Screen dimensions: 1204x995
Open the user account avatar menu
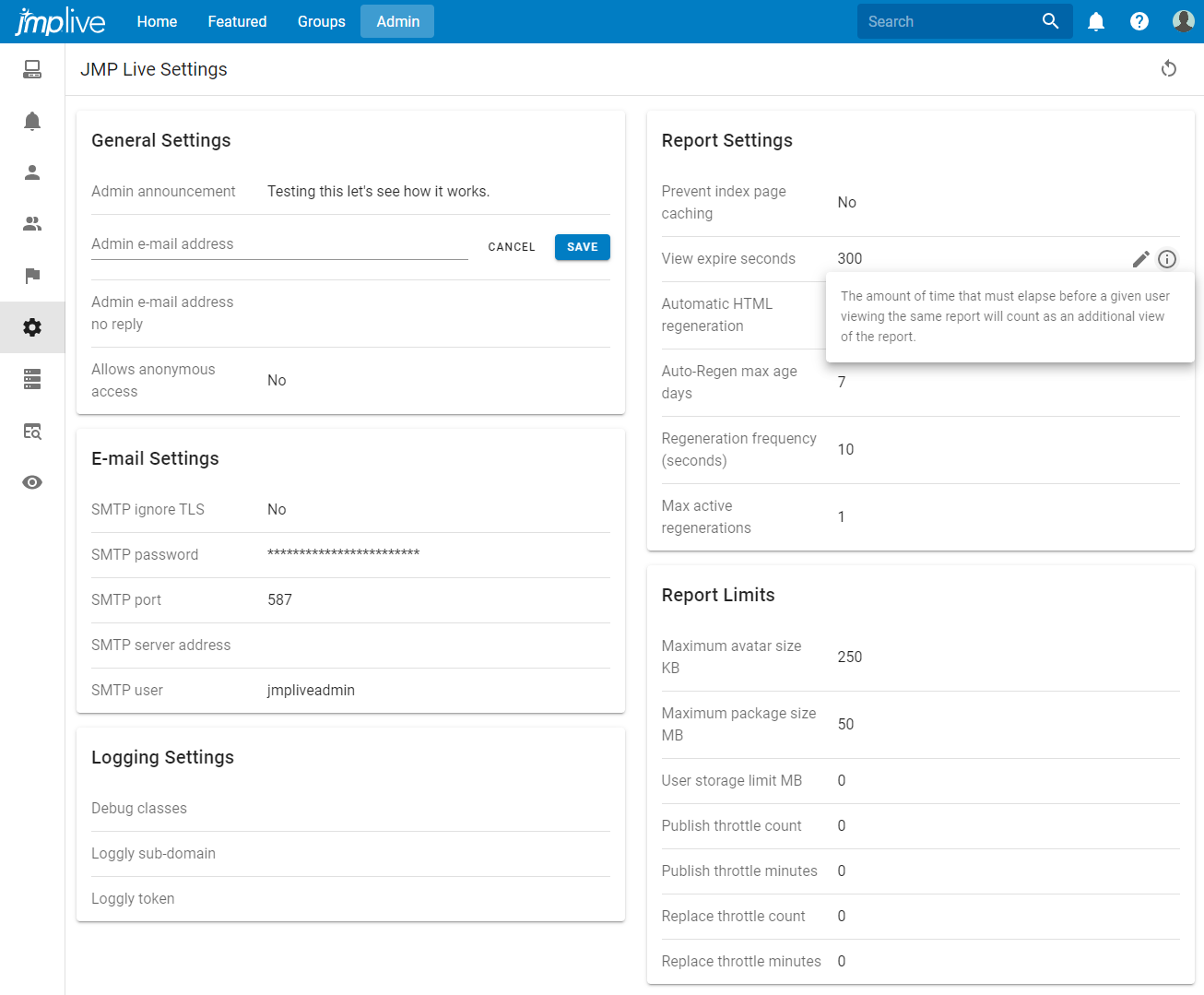(1183, 20)
